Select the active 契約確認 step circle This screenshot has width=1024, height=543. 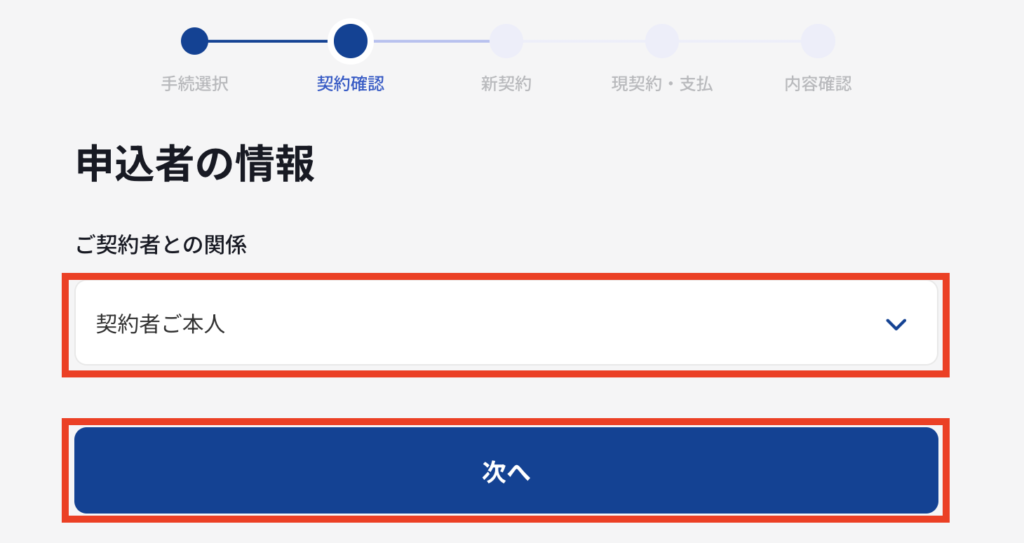(x=351, y=41)
